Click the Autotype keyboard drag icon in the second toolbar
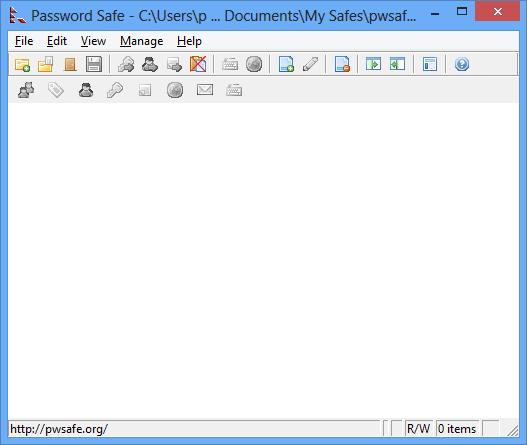Viewport: 527px width, 445px height. [234, 90]
